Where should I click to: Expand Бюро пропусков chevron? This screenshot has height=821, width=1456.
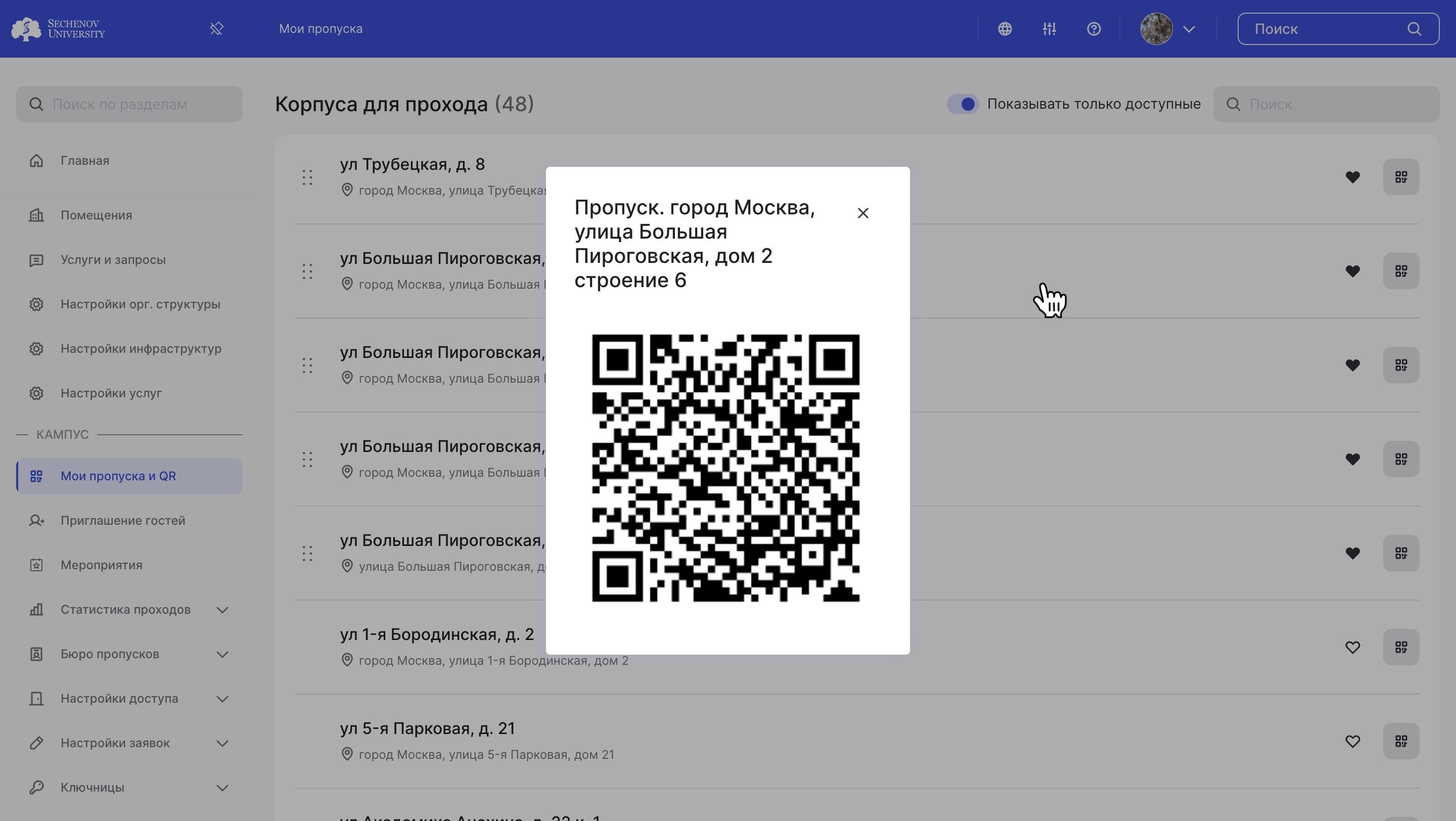[222, 654]
